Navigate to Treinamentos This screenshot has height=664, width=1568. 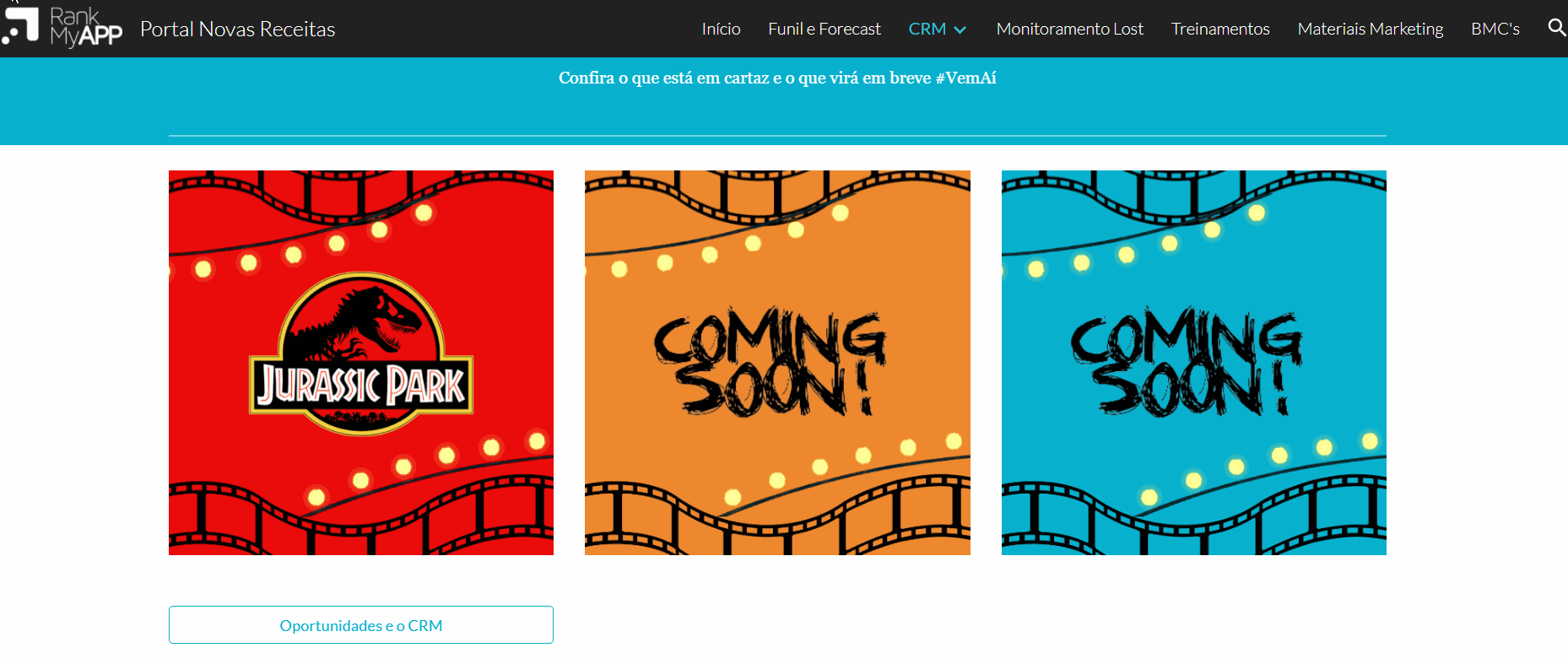(x=1219, y=29)
